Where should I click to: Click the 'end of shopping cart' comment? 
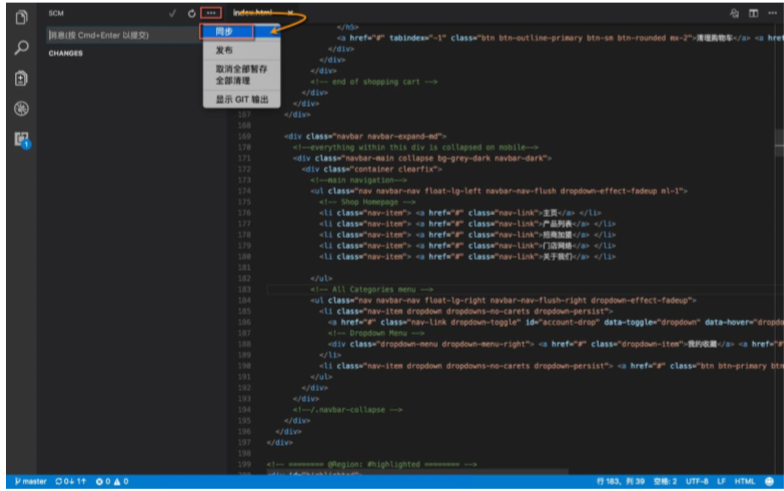(374, 82)
